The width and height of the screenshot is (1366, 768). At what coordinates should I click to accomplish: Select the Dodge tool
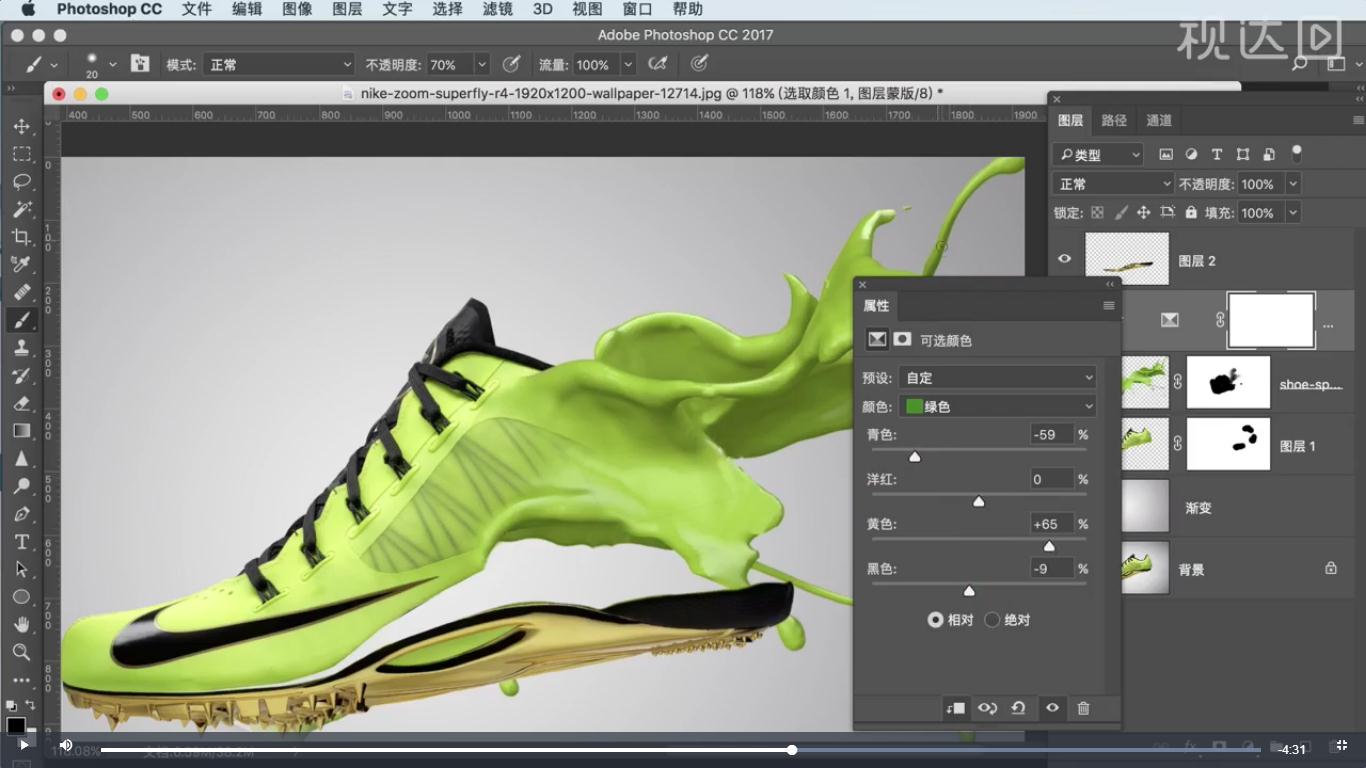click(21, 486)
